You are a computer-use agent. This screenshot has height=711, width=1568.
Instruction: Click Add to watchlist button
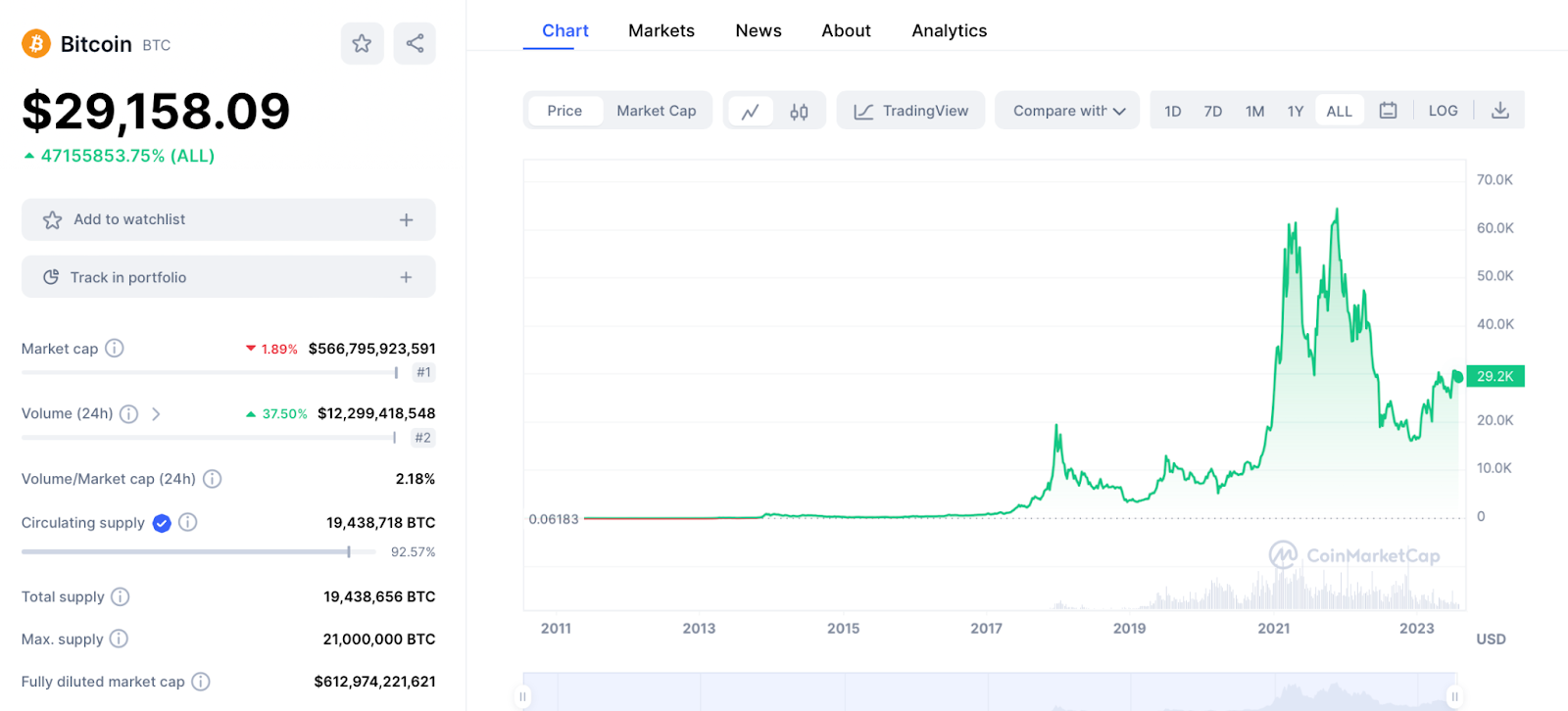pyautogui.click(x=228, y=220)
